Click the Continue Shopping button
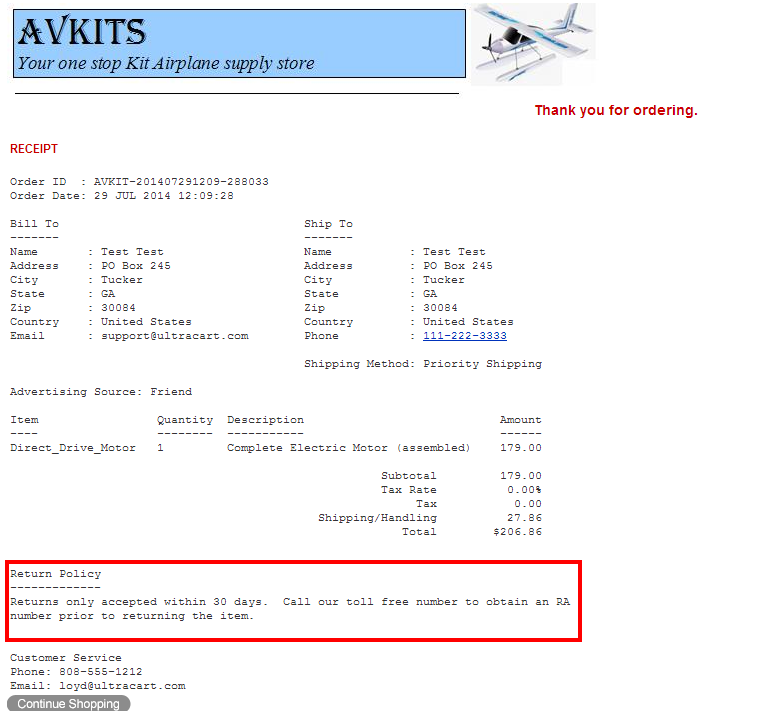Image resolution: width=778 pixels, height=711 pixels. click(68, 704)
